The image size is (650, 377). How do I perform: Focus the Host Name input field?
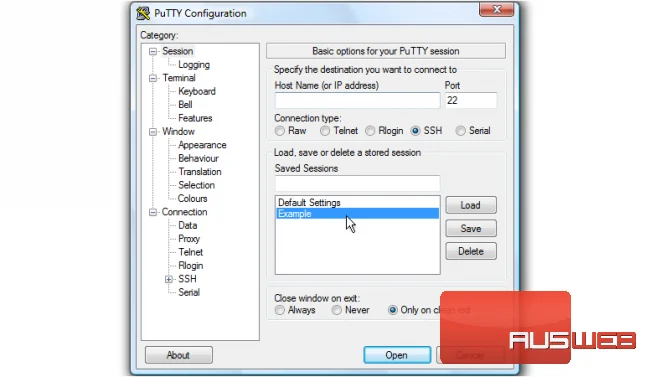coord(357,100)
